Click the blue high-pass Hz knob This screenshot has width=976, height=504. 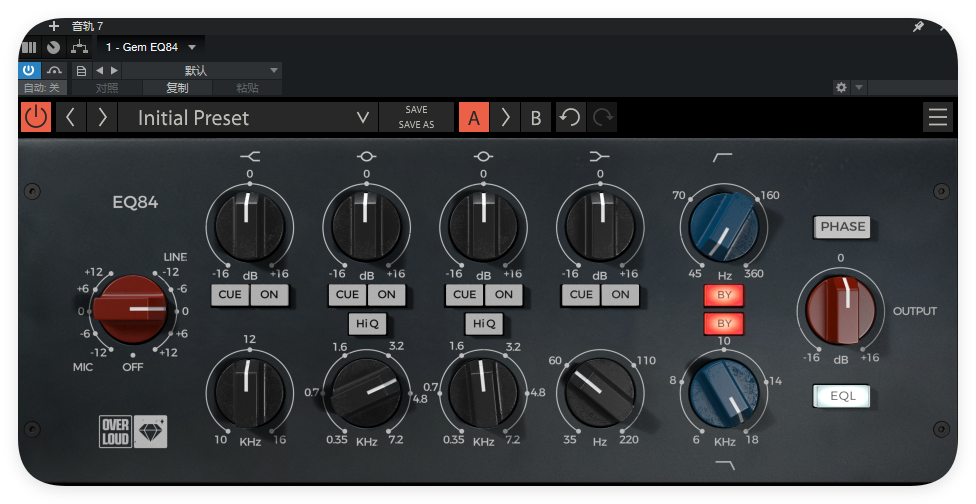[724, 226]
